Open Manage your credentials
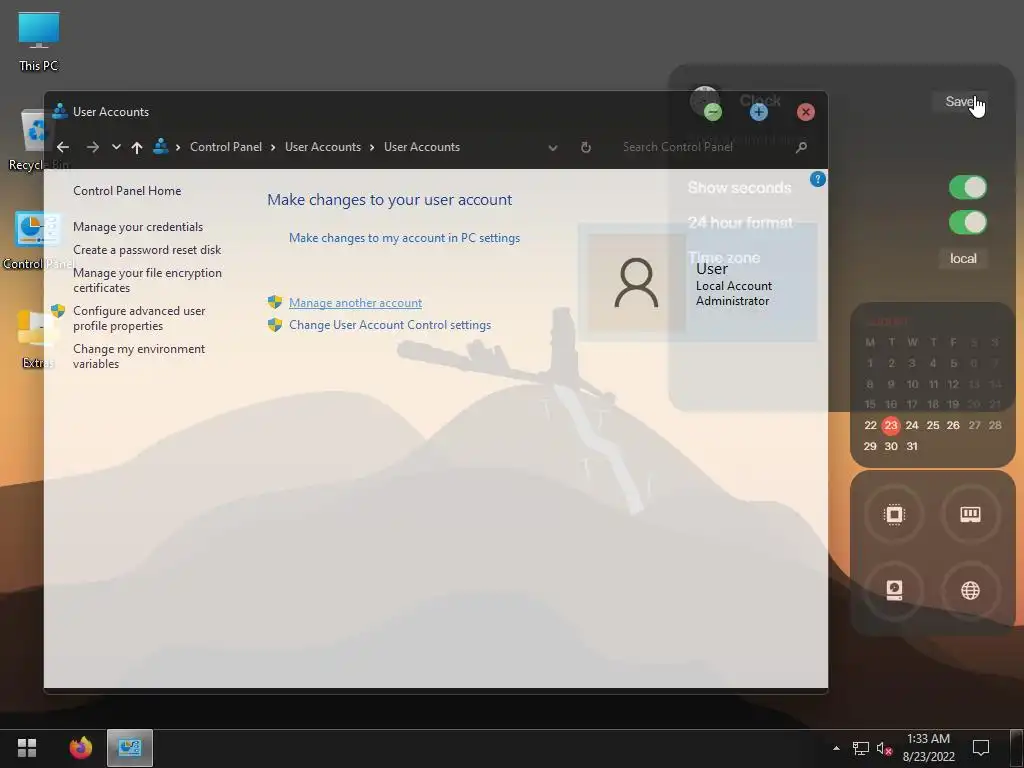The height and width of the screenshot is (768, 1024). pos(138,227)
